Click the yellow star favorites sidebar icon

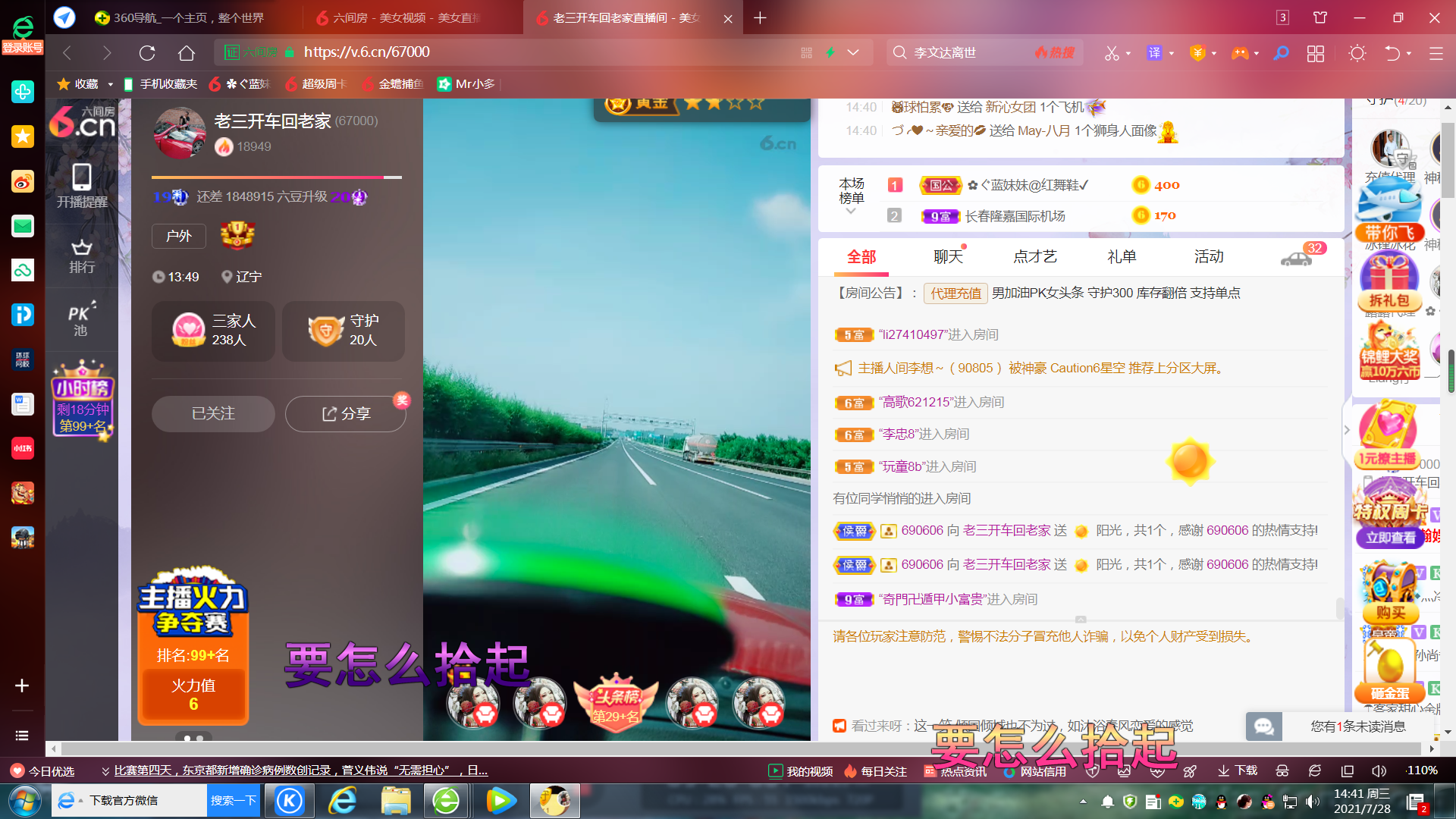click(23, 137)
